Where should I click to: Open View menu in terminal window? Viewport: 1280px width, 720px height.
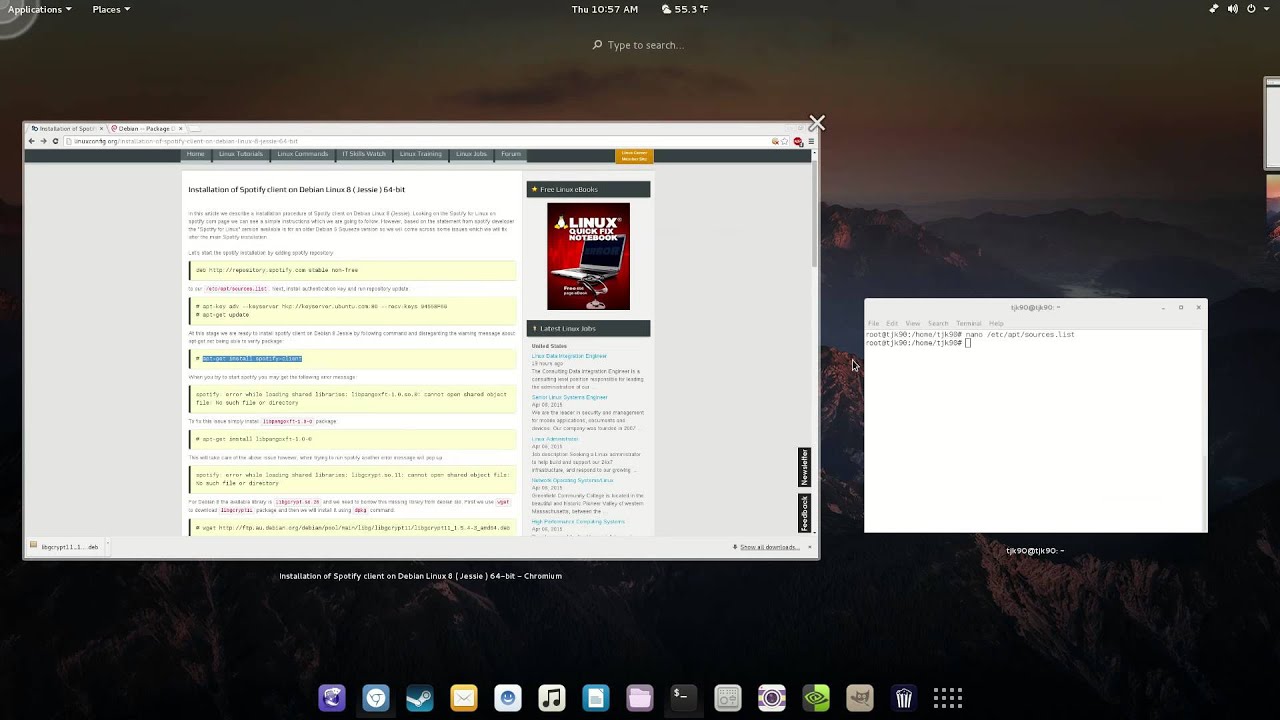point(913,323)
